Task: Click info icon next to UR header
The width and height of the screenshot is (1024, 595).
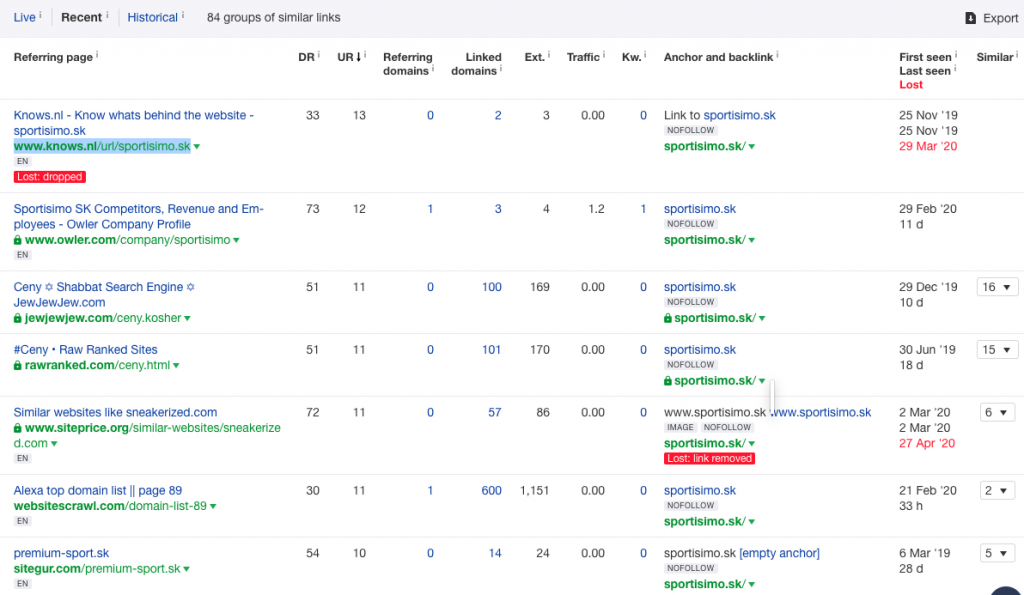Action: [365, 55]
